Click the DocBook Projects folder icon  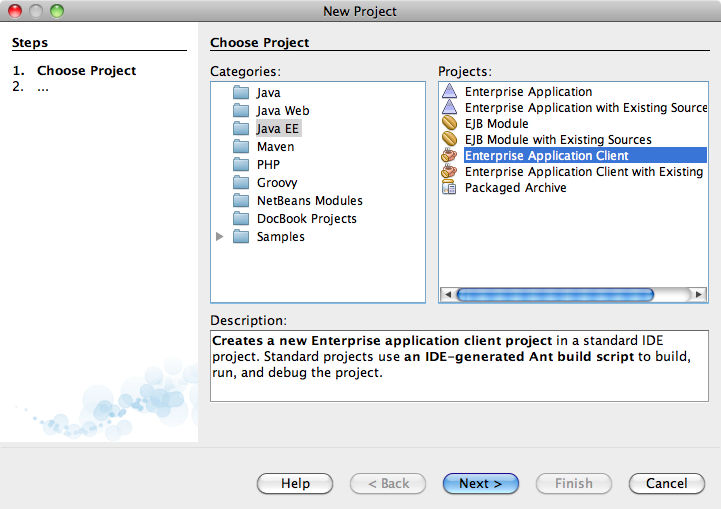tap(241, 218)
